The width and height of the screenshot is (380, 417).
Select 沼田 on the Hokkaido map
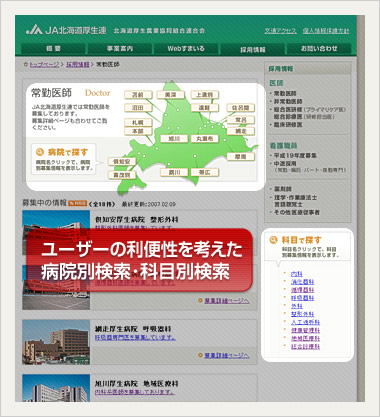coord(138,108)
